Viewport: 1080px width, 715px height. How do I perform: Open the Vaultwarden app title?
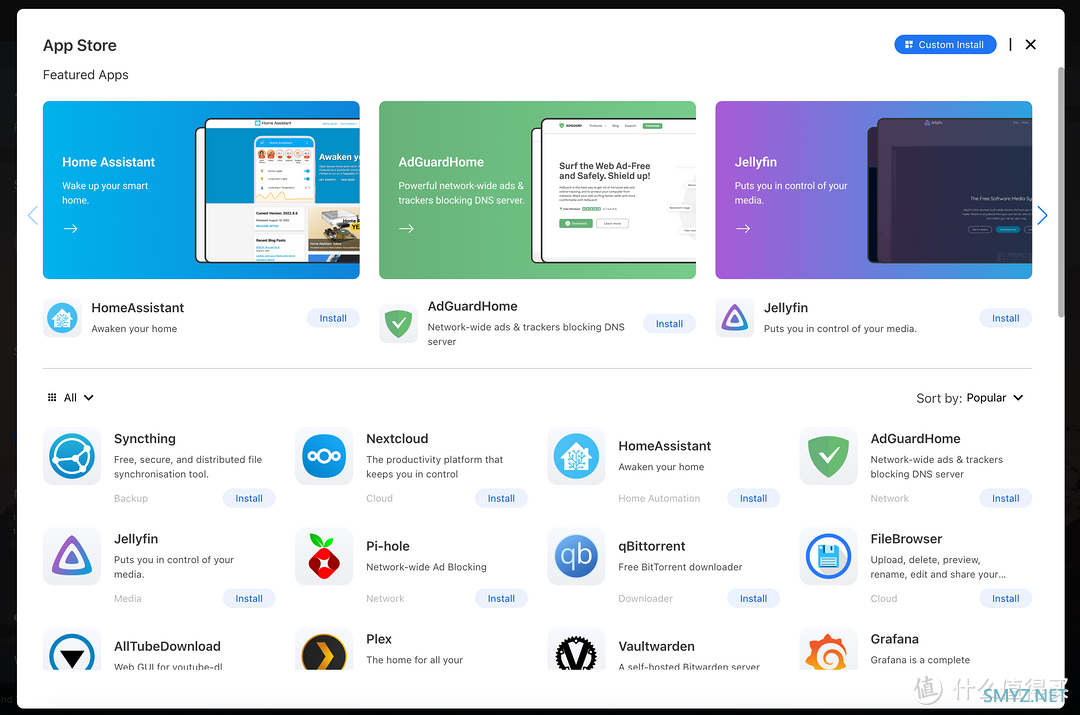[x=656, y=646]
